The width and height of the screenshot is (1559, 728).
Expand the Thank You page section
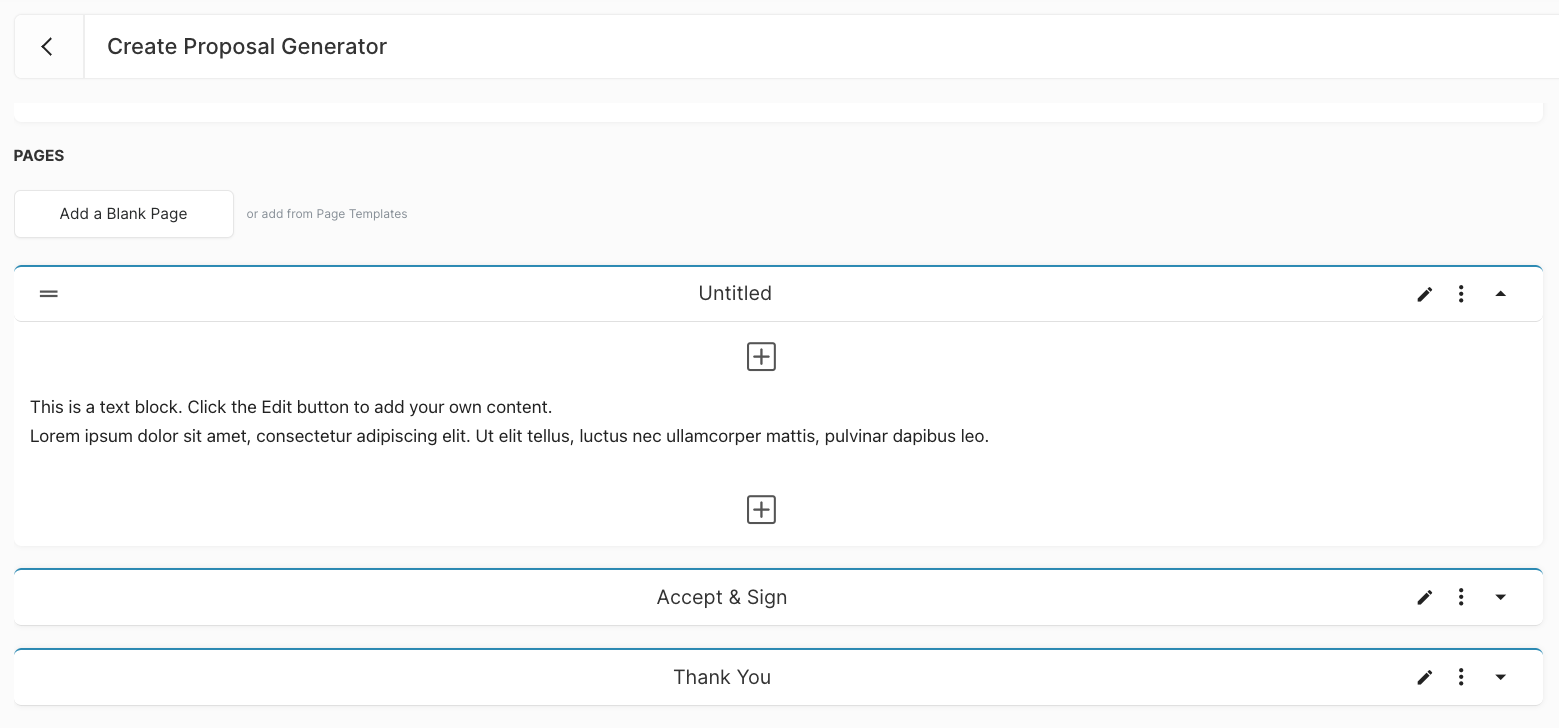click(x=1500, y=677)
